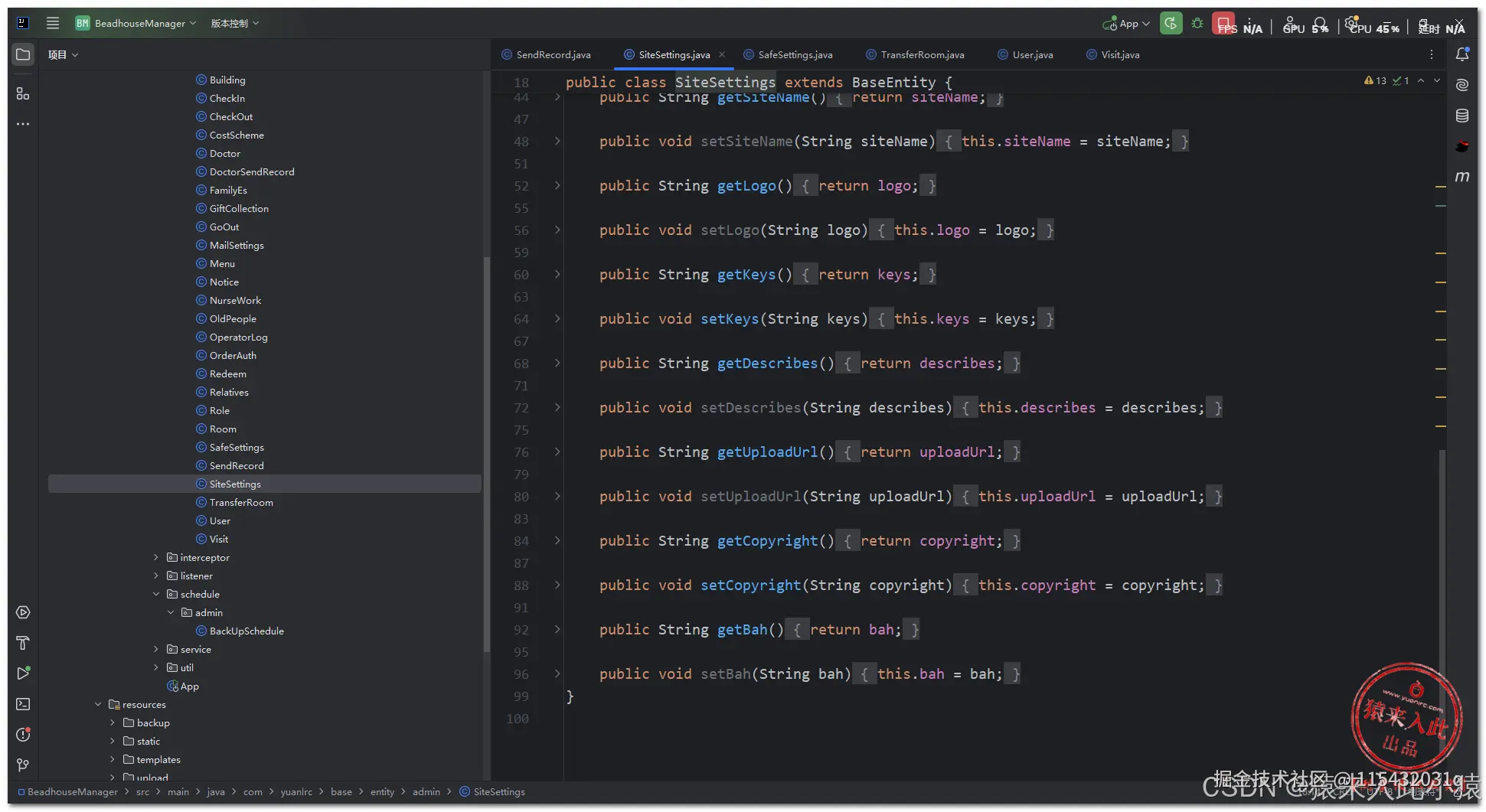Collapse the schedule package
1486x812 pixels.
pyautogui.click(x=156, y=594)
